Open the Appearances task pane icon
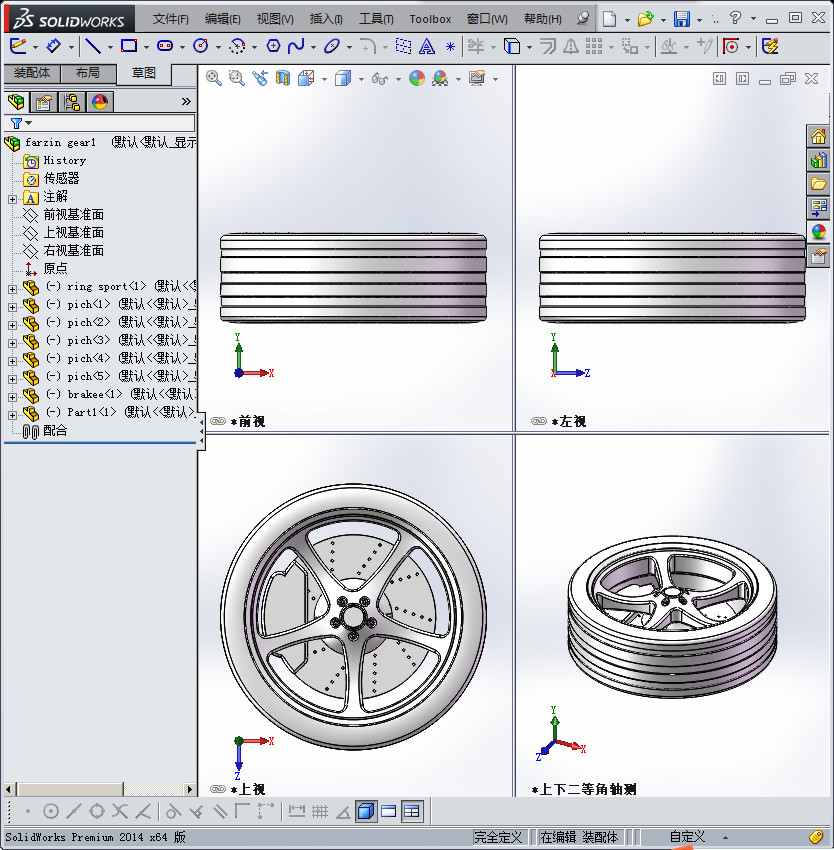834x850 pixels. (x=818, y=232)
